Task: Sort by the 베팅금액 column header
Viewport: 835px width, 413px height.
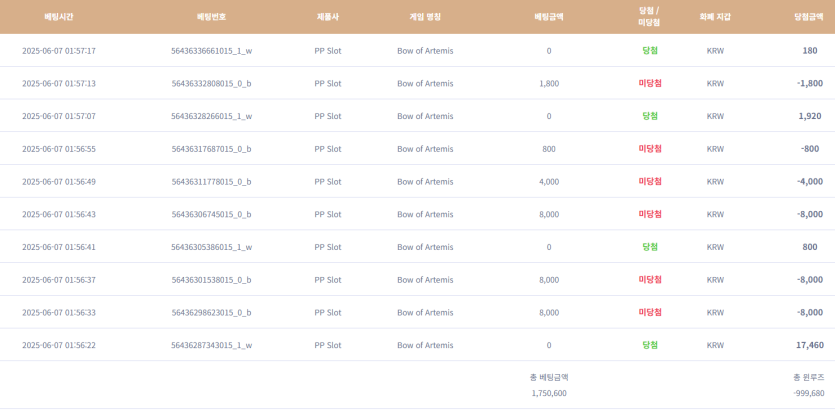Action: (x=549, y=17)
